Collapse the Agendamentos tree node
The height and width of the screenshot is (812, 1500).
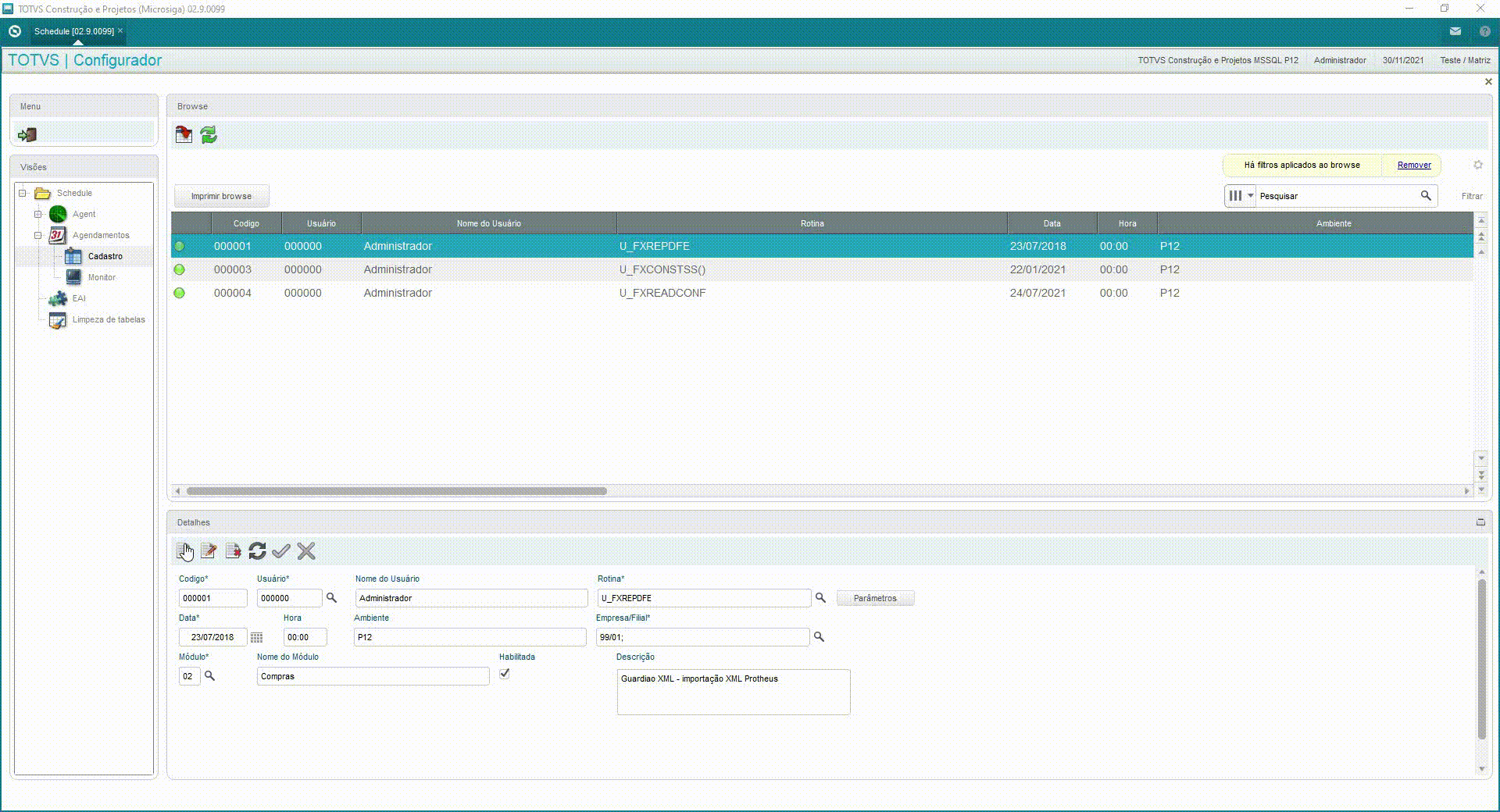point(37,235)
